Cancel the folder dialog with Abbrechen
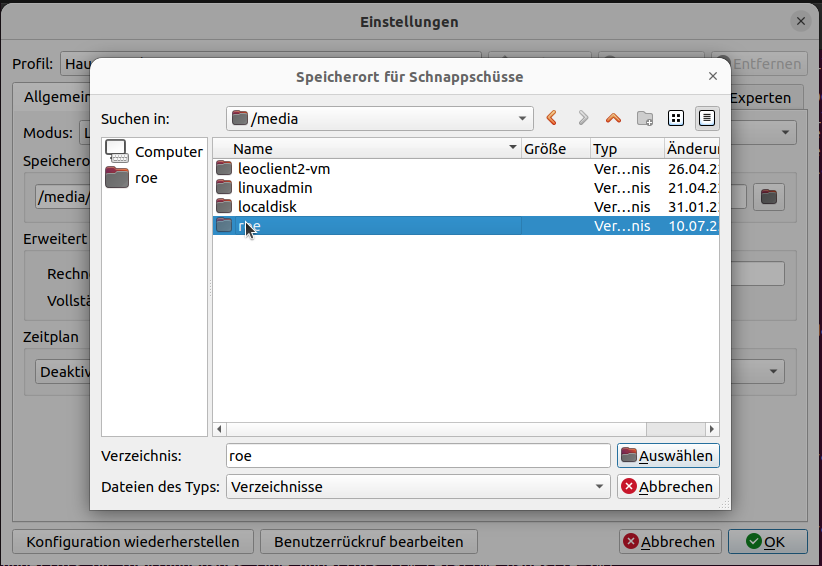 pyautogui.click(x=668, y=487)
